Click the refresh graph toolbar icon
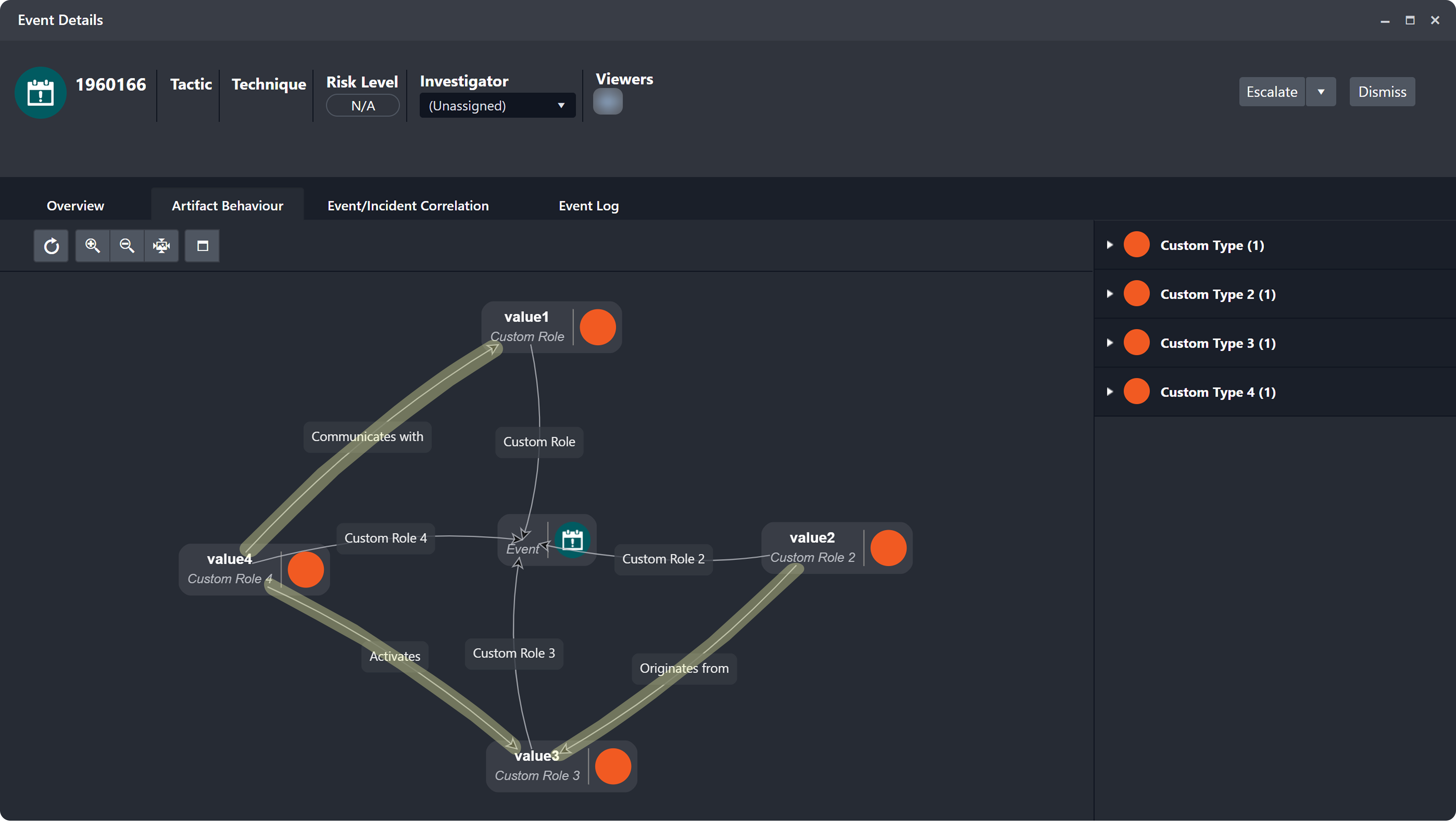The image size is (1456, 822). coord(51,246)
